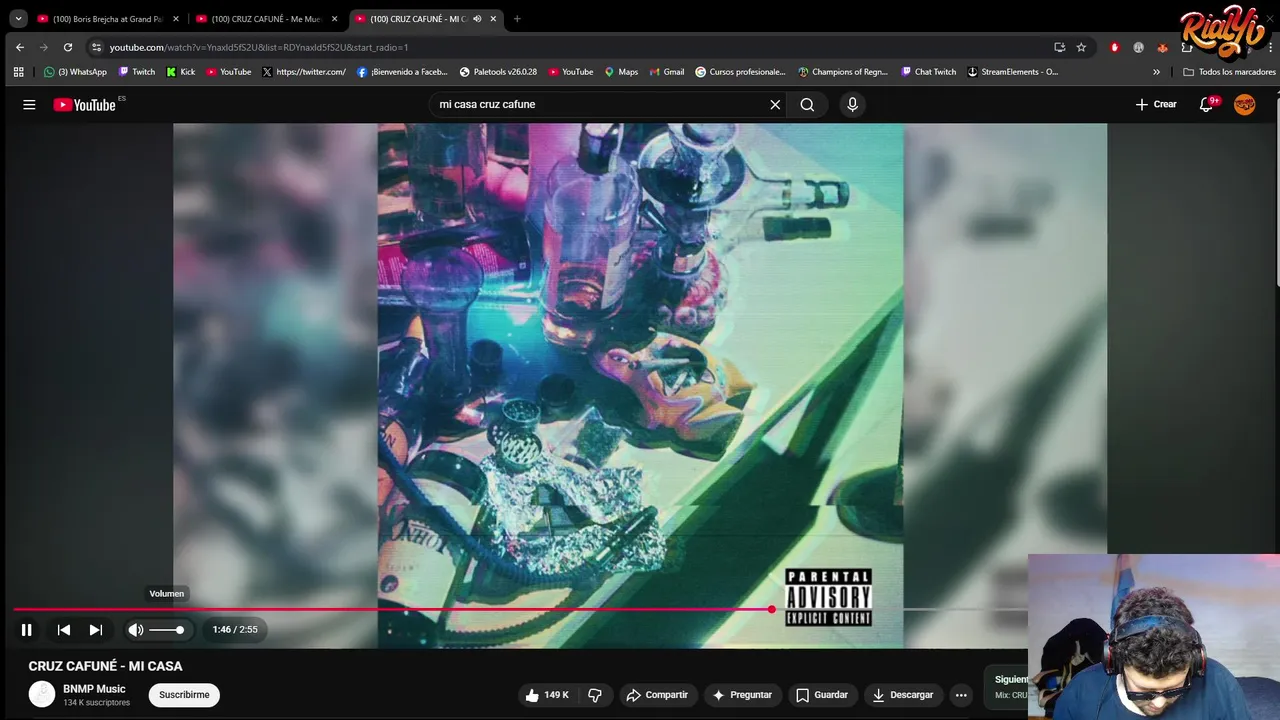Viewport: 1280px width, 720px height.
Task: Go to the previous video
Action: [63, 630]
